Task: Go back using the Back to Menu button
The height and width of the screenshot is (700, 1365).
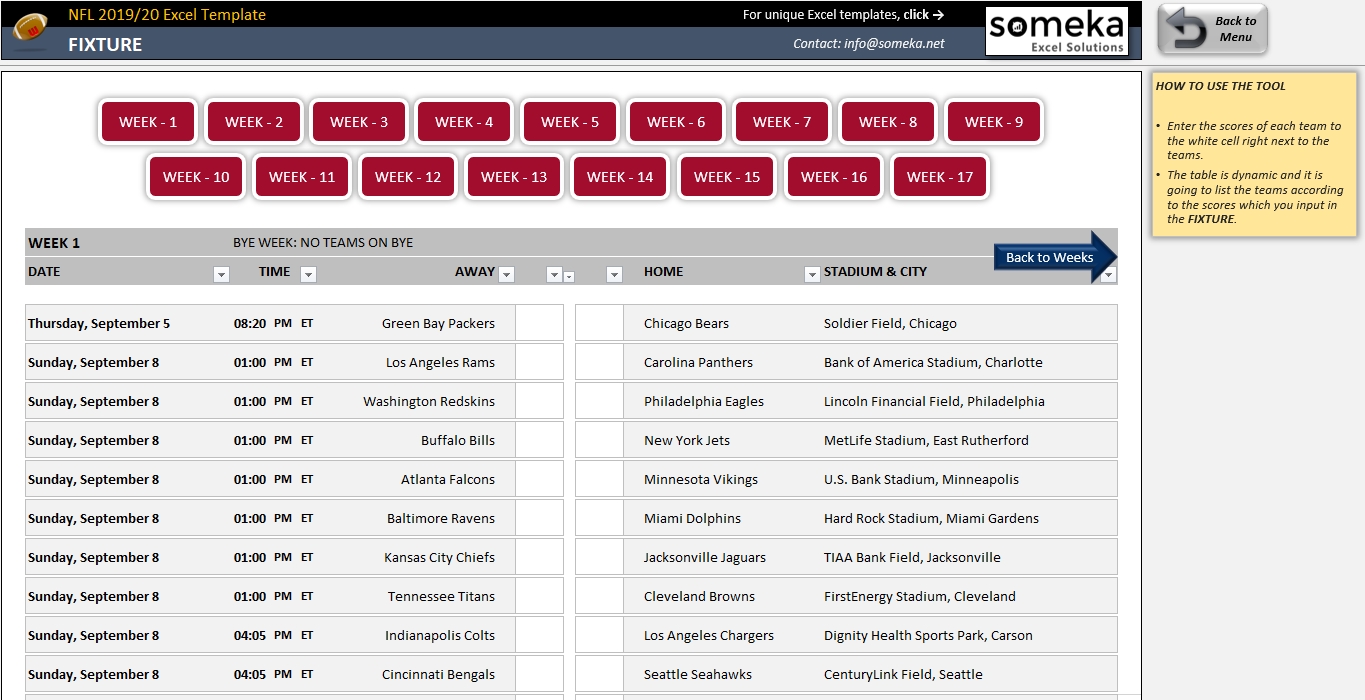Action: [x=1213, y=30]
